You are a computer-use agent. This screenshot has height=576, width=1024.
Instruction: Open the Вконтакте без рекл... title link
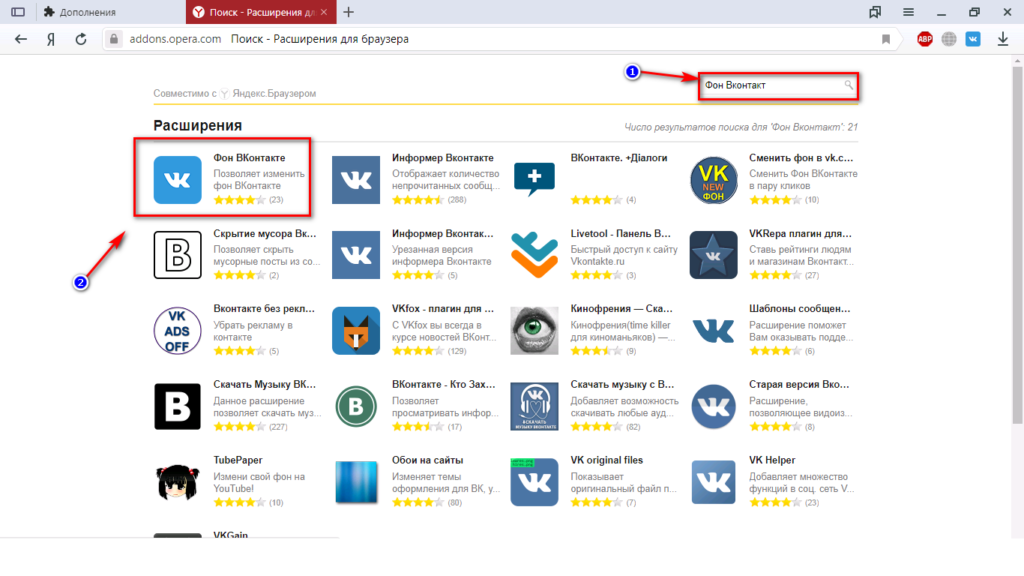tap(264, 309)
